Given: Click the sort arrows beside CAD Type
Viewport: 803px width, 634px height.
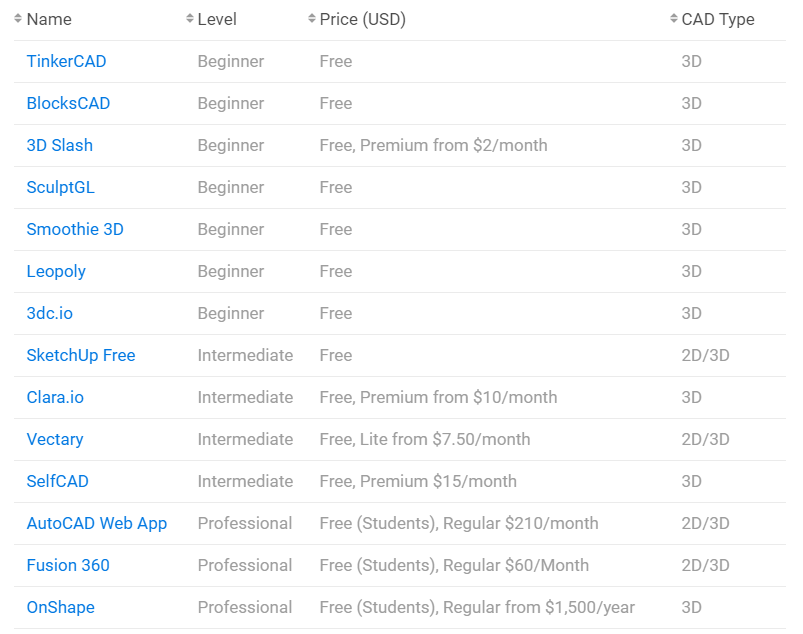Looking at the screenshot, I should pos(674,19).
